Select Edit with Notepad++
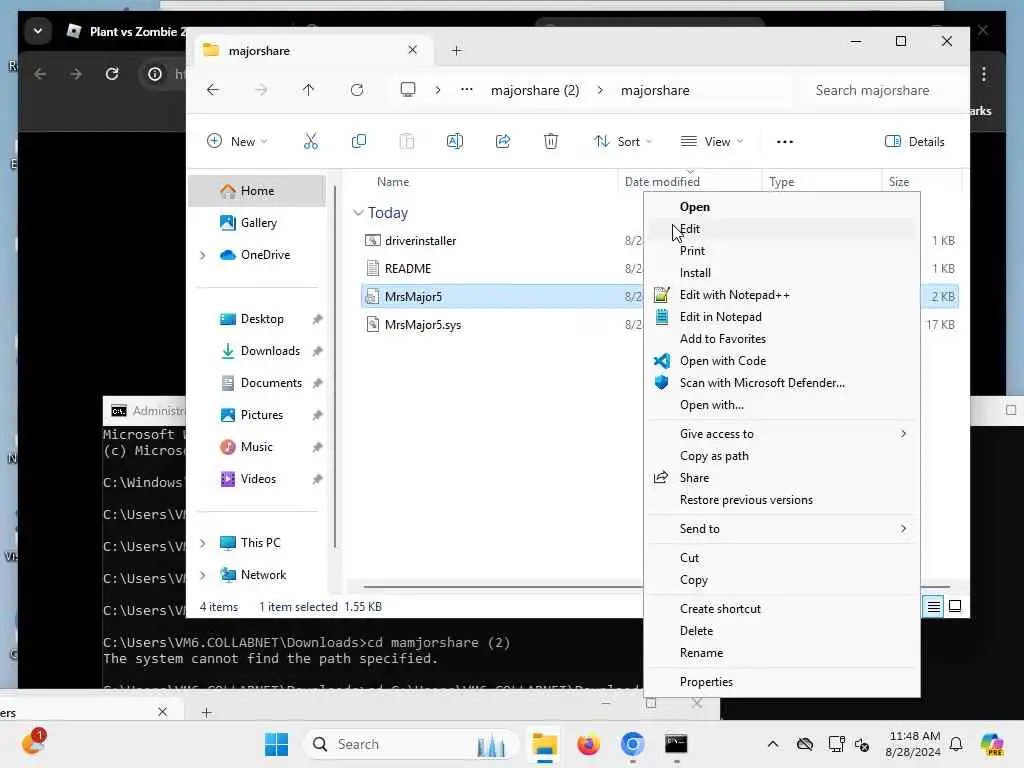This screenshot has height=768, width=1024. [782, 295]
